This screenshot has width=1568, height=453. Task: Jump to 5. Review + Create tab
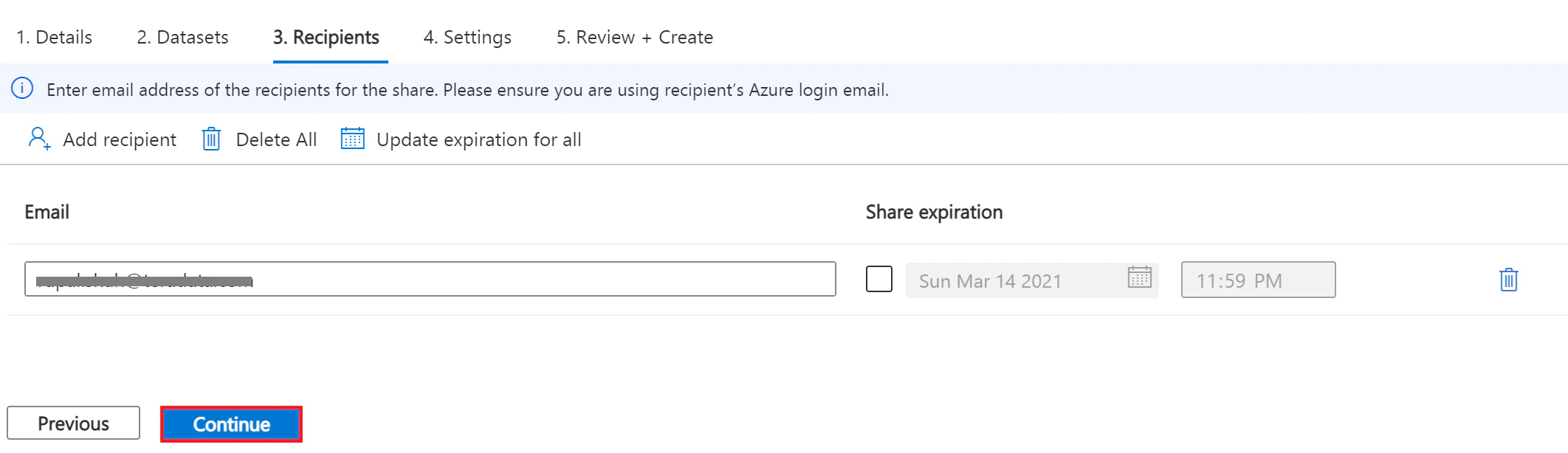point(634,37)
